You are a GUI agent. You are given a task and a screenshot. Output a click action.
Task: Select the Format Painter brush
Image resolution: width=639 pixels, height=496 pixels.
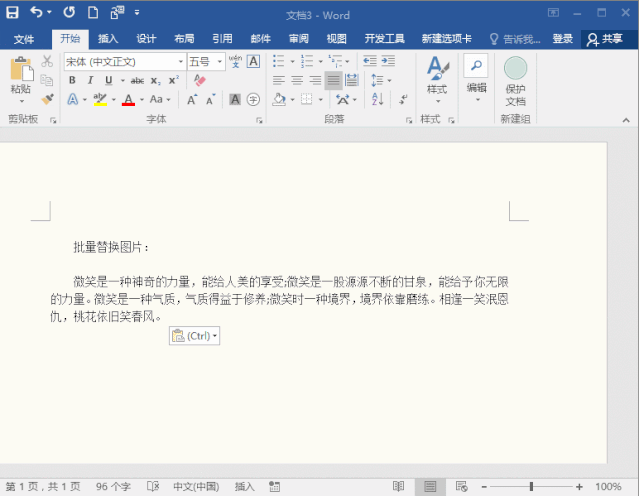coord(47,99)
